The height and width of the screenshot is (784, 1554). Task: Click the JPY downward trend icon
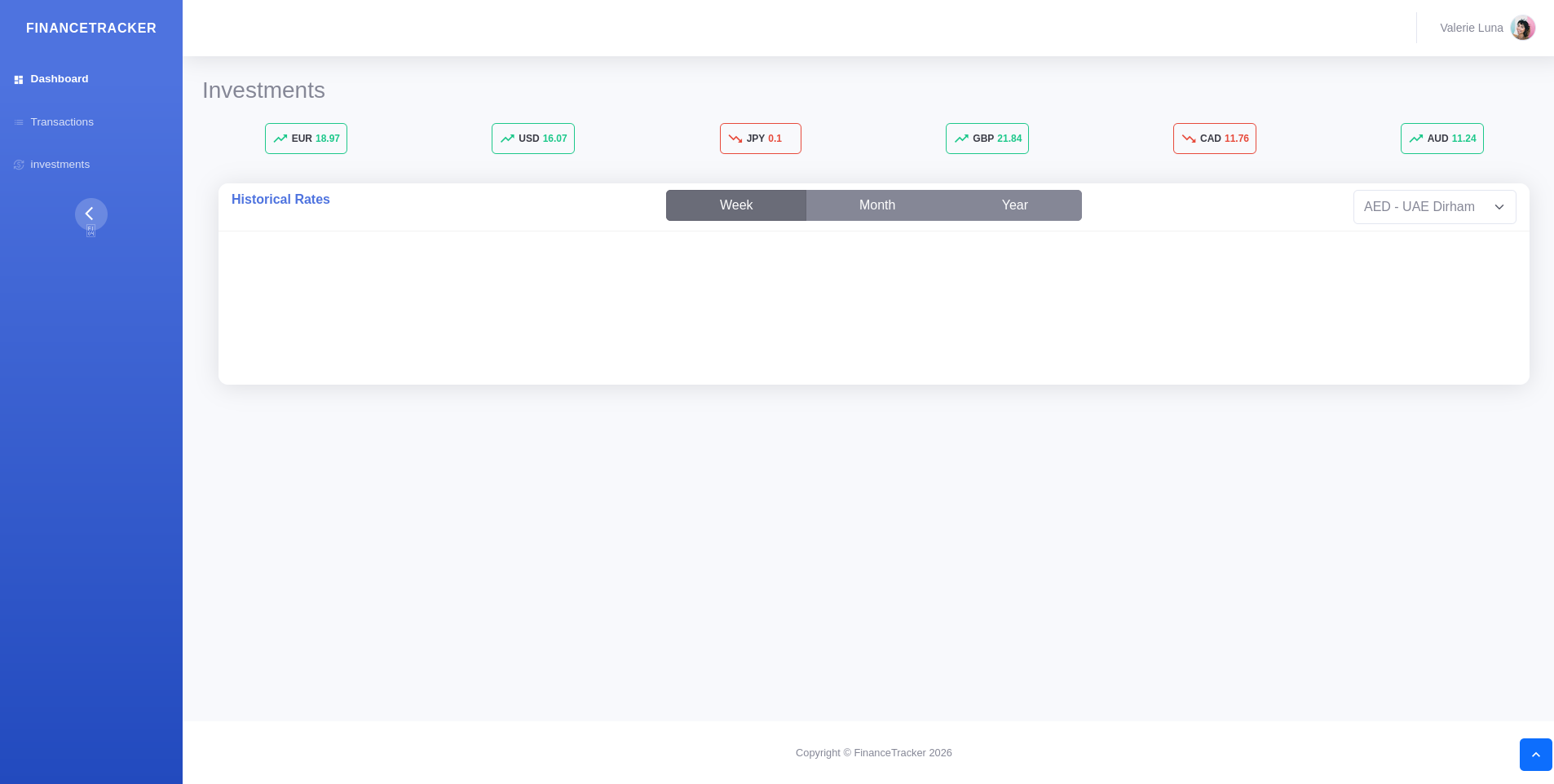735,139
